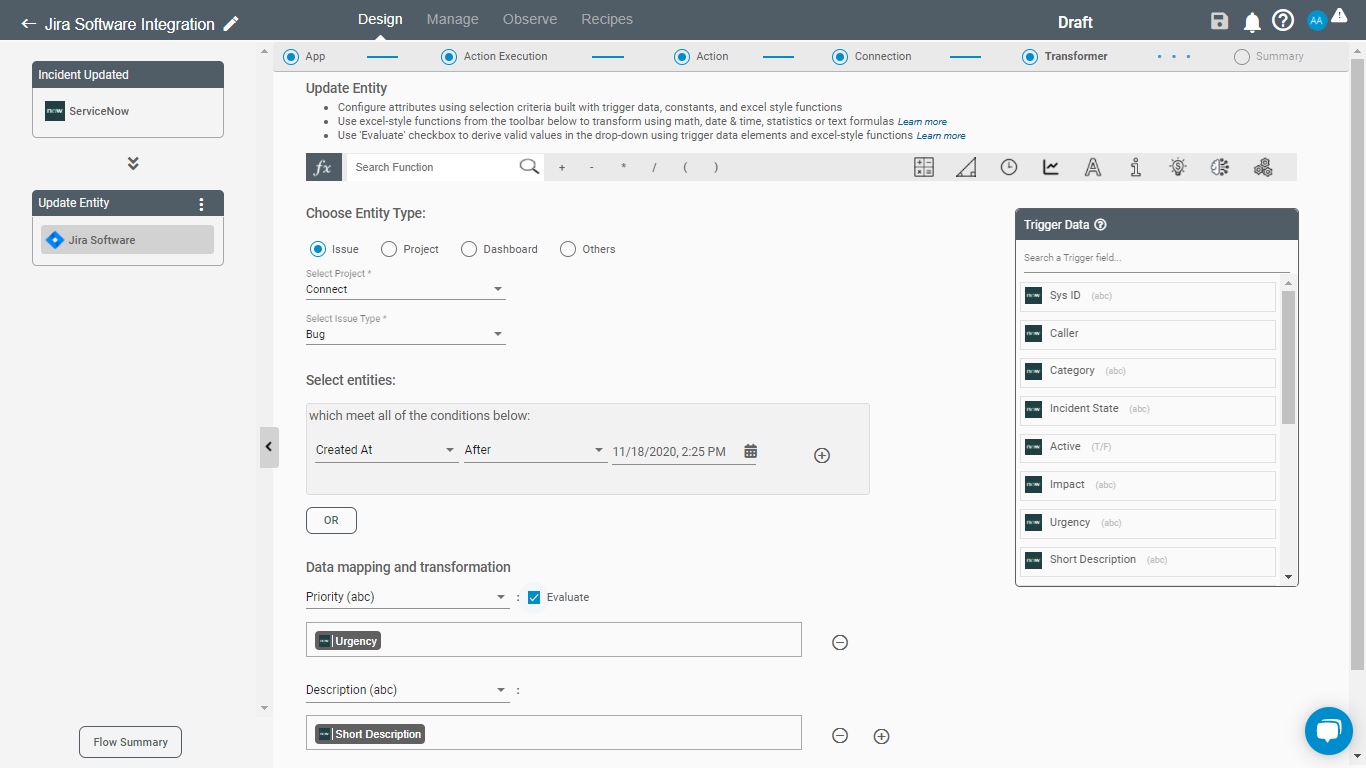Open the AA user avatar

[1317, 21]
